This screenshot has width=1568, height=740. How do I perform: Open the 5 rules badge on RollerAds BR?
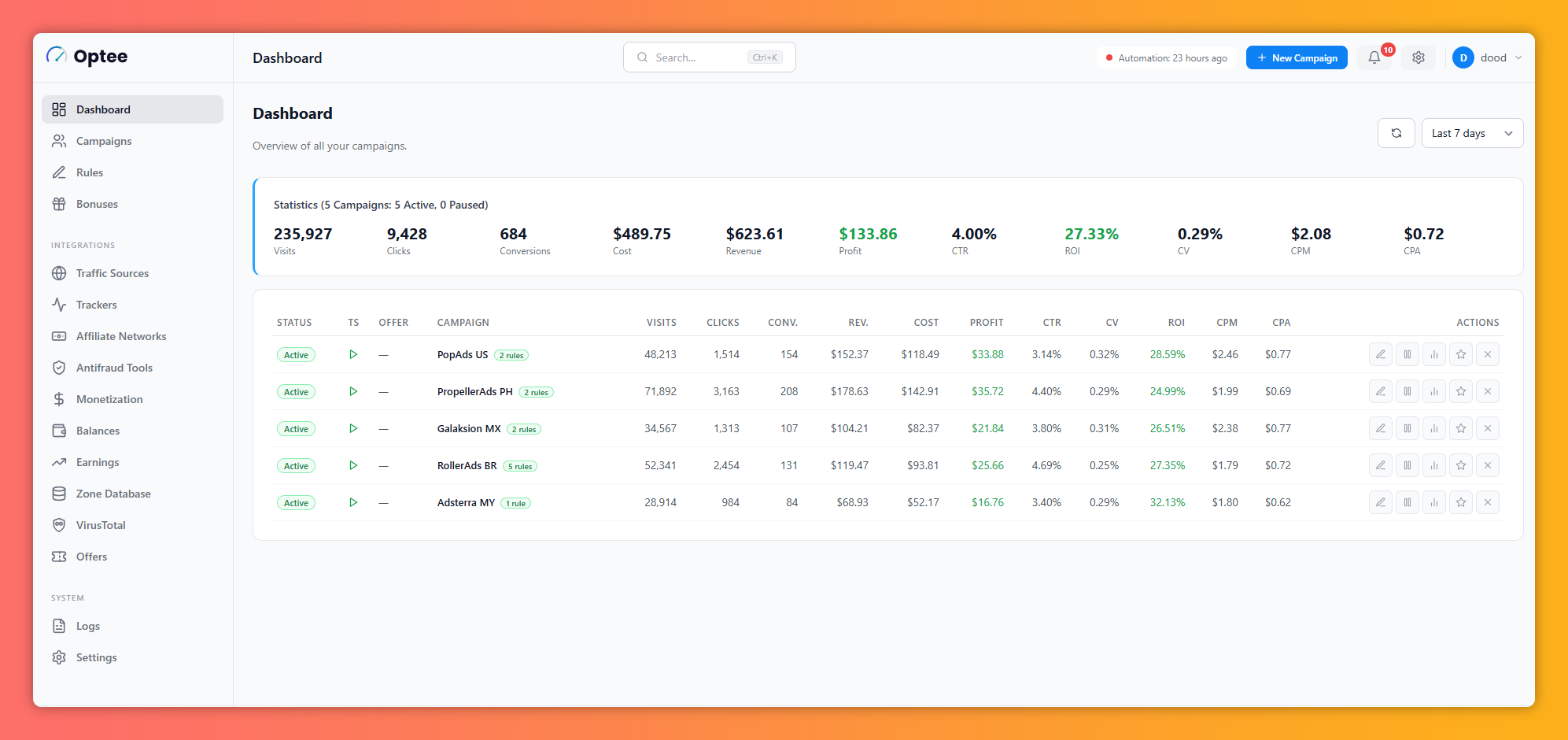point(520,466)
